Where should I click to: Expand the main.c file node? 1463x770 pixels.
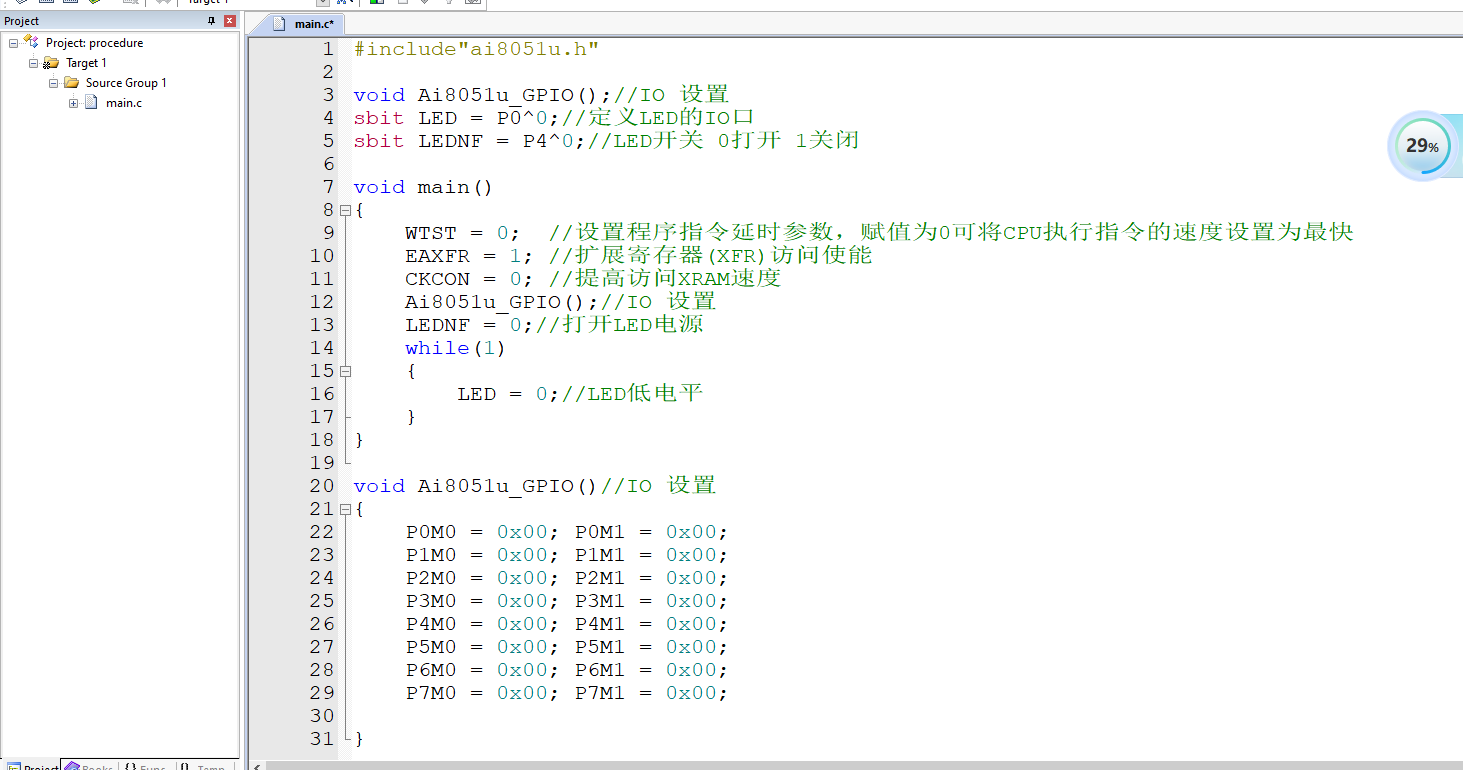coord(74,103)
